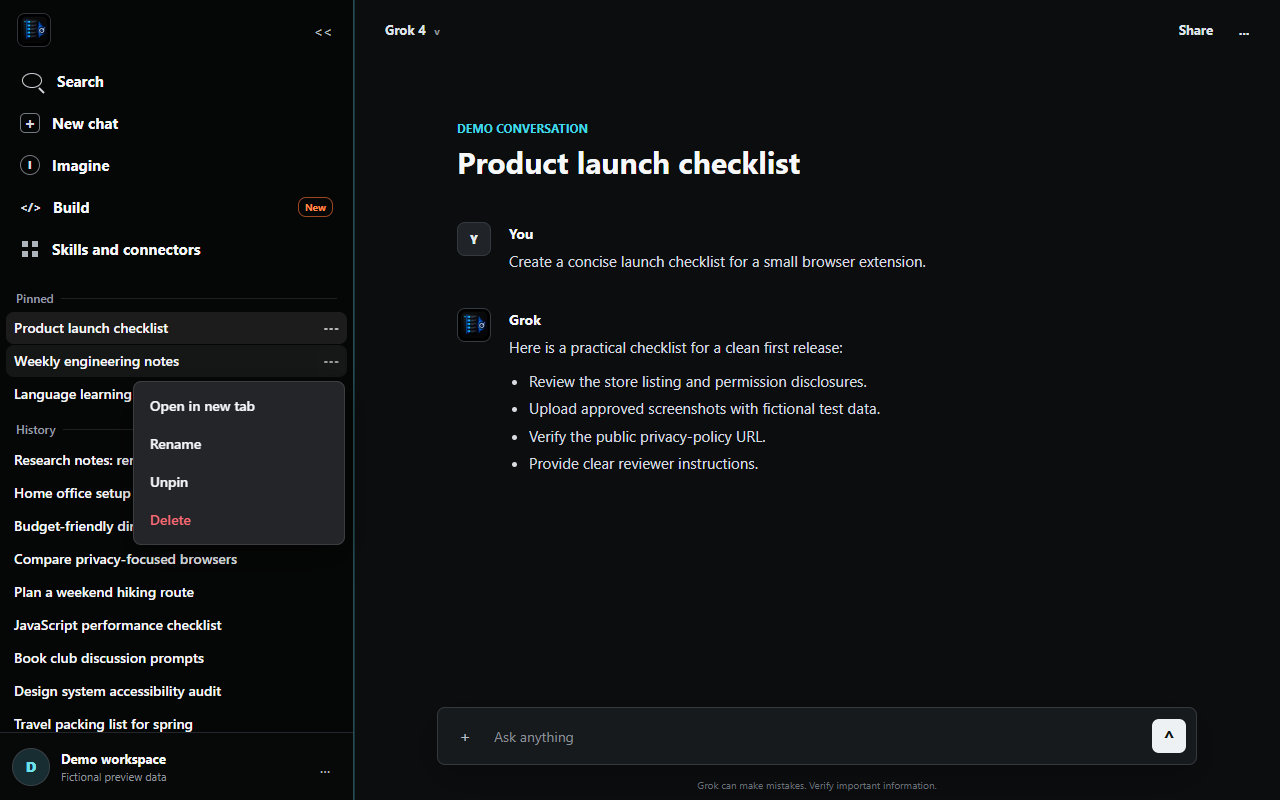The height and width of the screenshot is (800, 1280).
Task: Click the Skills and connectors grid icon
Action: coord(30,250)
